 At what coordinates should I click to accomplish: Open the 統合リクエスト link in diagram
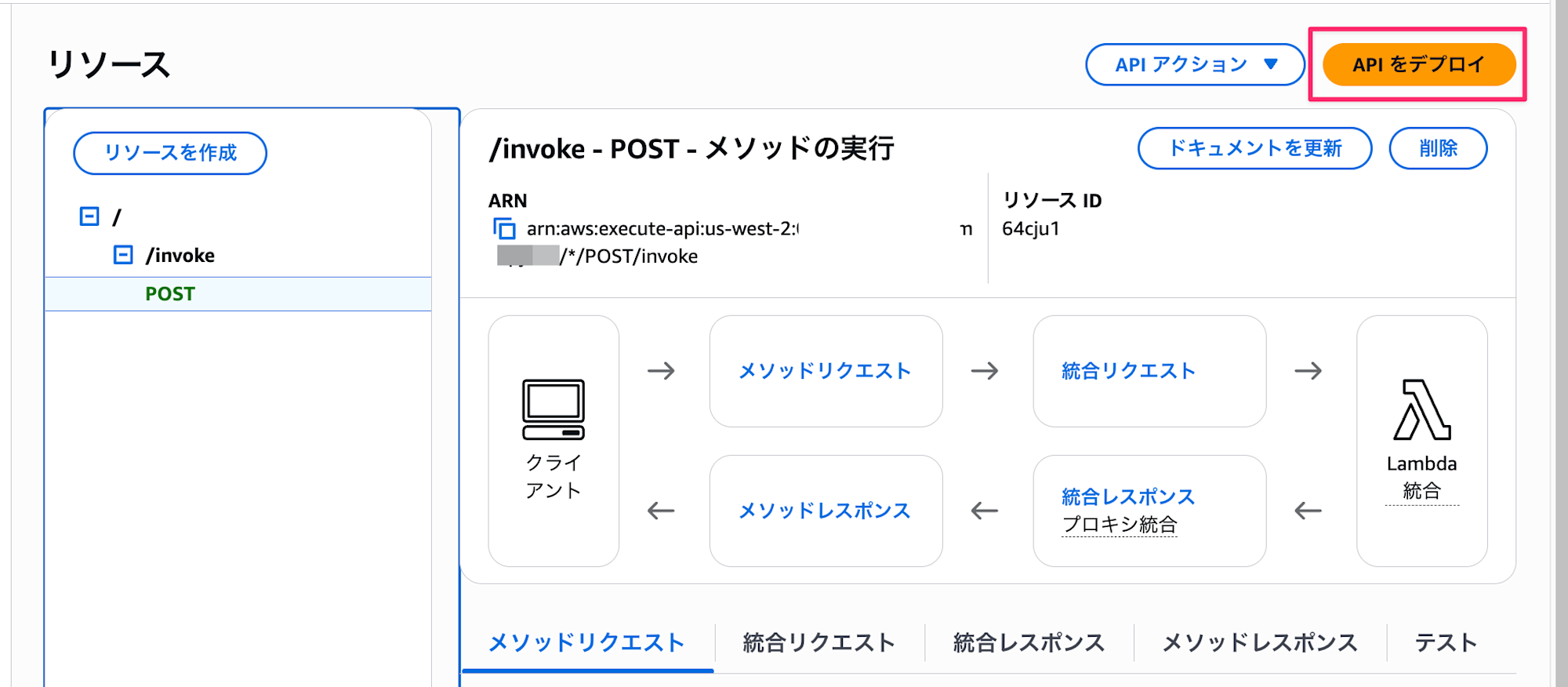pos(1128,371)
